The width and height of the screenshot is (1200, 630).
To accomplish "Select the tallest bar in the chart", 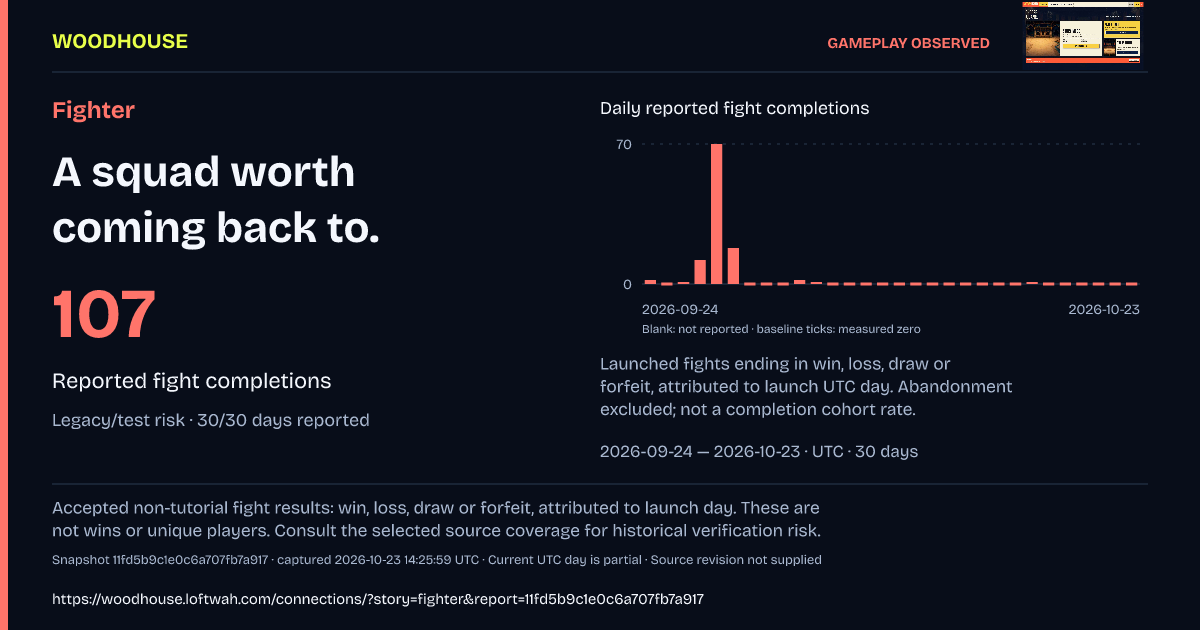I will pos(717,214).
